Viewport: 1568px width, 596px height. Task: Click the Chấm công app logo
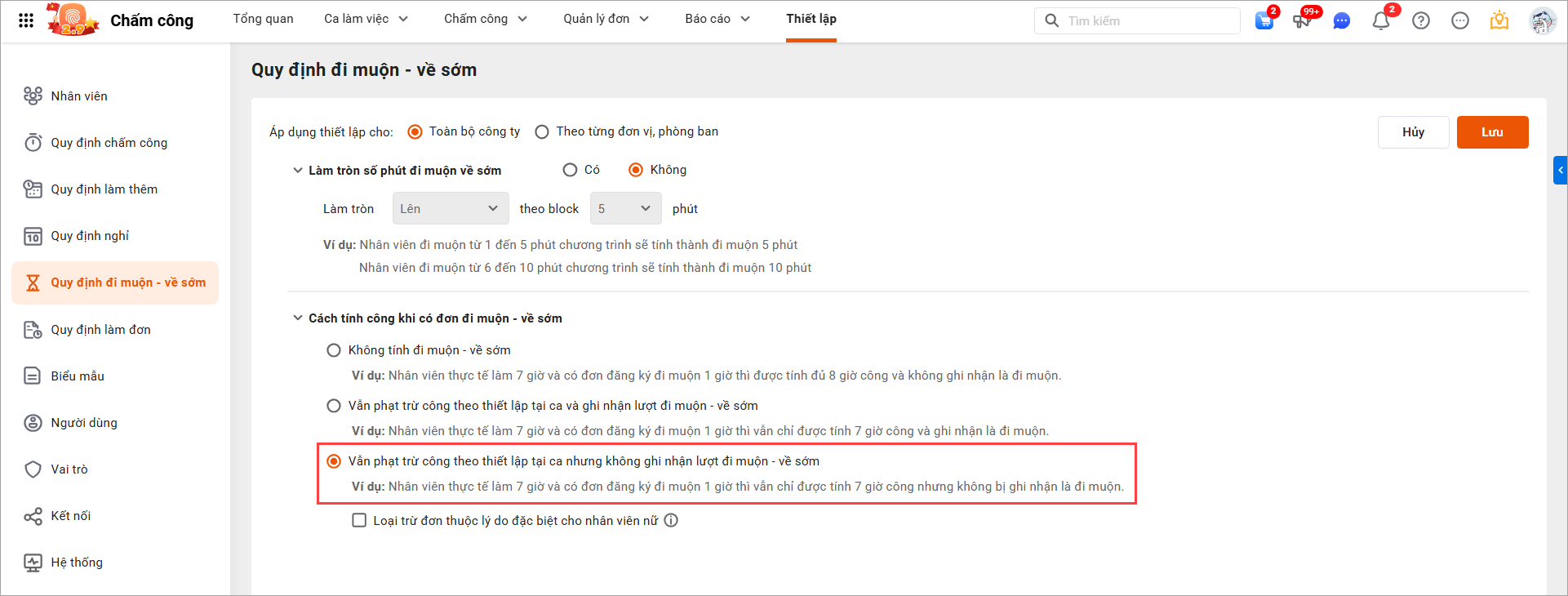coord(73,20)
